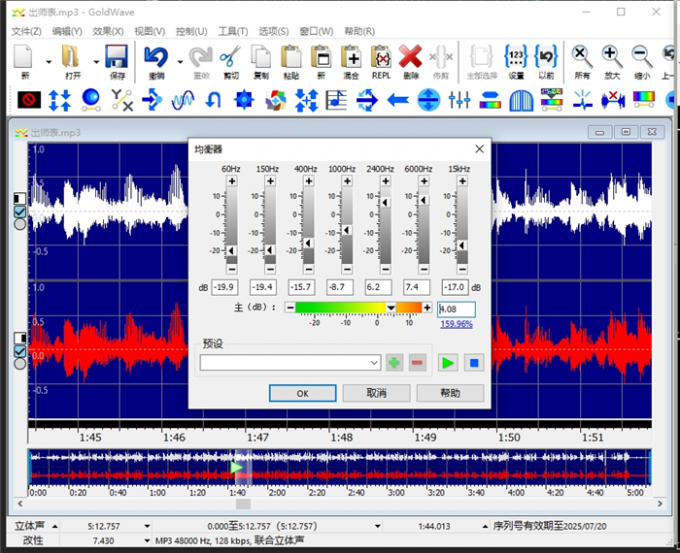680x553 pixels.
Task: Click the Zoom Out (缩小) magnifier icon
Action: [642, 56]
